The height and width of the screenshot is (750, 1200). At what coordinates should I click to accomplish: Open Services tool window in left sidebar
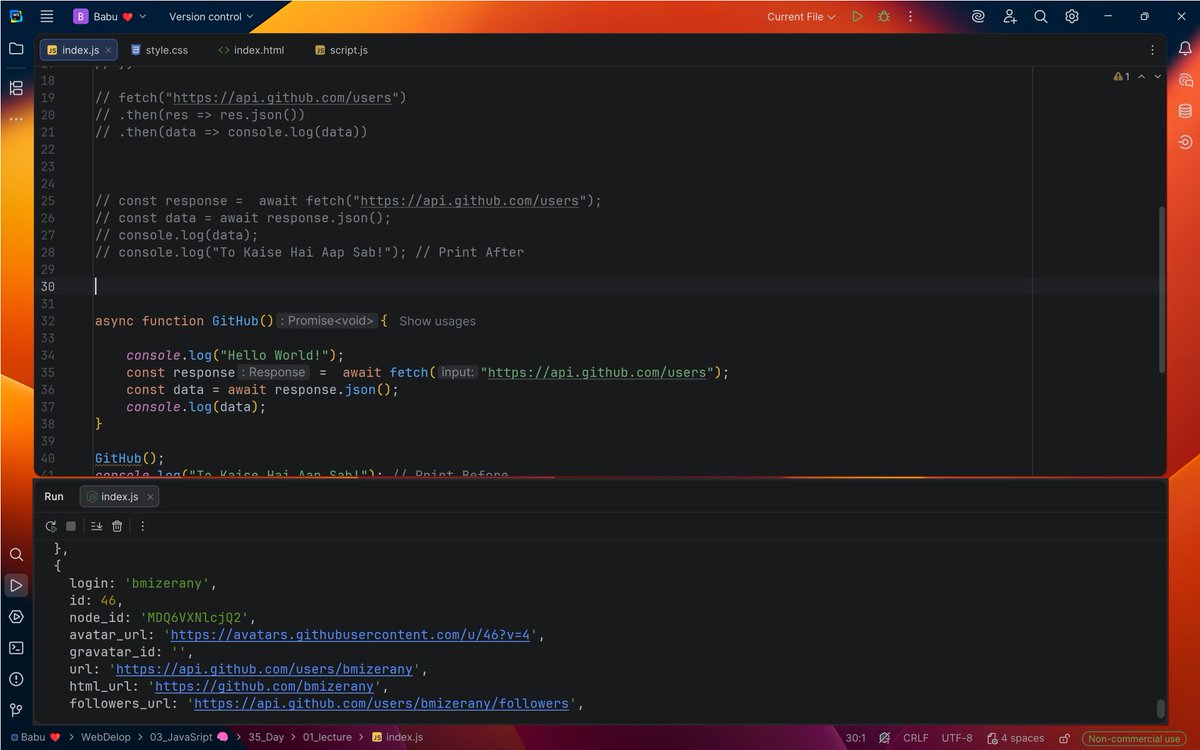[x=16, y=616]
